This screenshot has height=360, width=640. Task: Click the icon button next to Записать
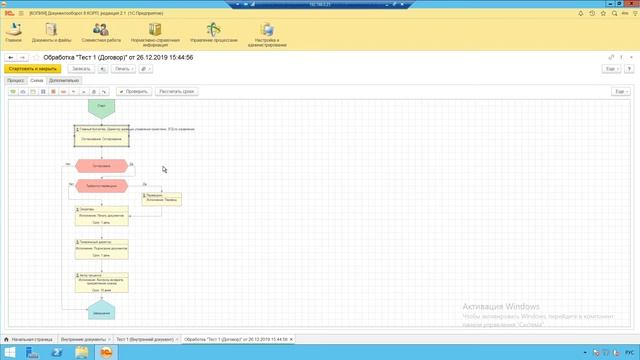(x=102, y=69)
